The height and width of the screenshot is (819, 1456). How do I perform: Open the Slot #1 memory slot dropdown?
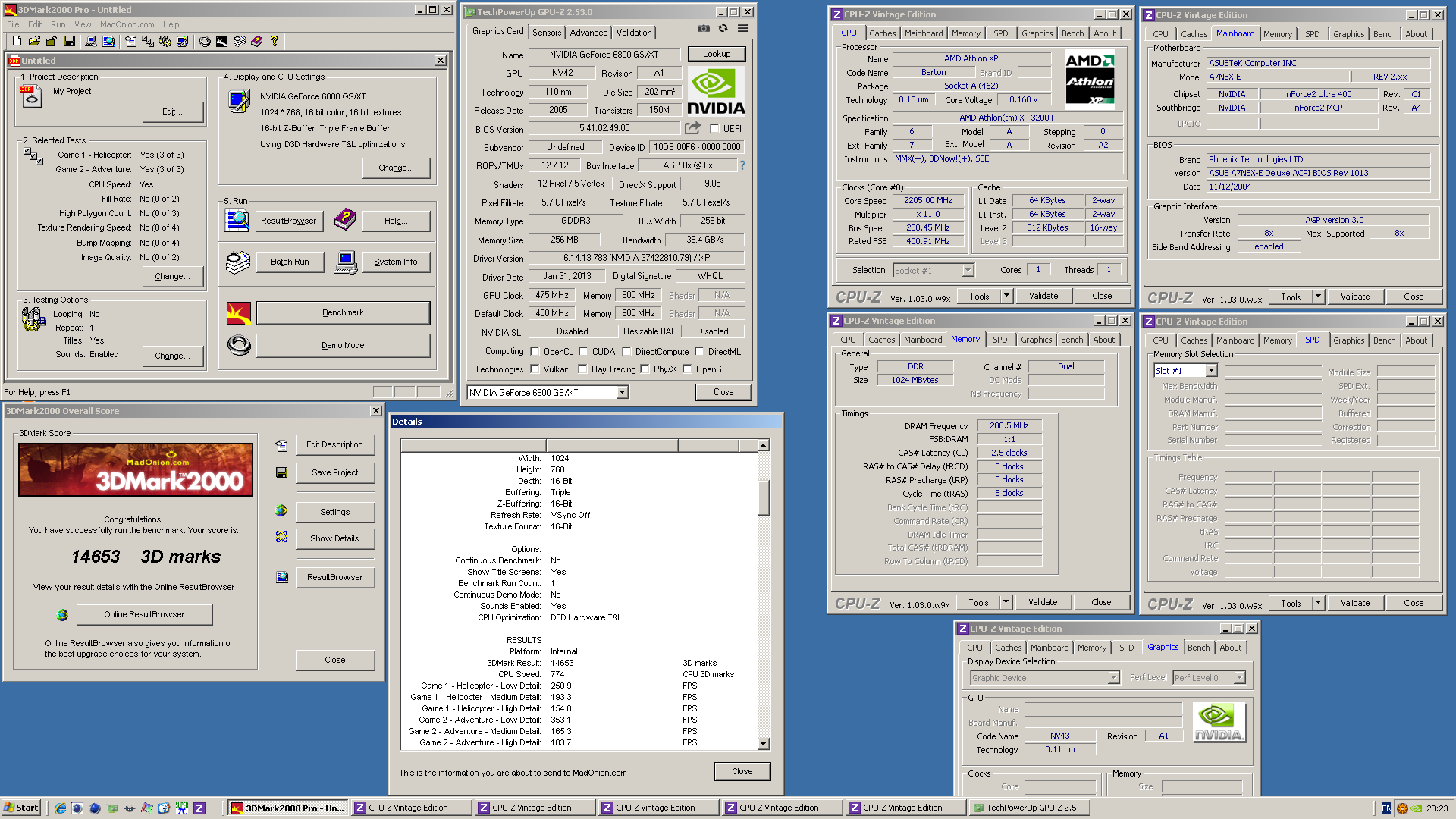pyautogui.click(x=1211, y=370)
